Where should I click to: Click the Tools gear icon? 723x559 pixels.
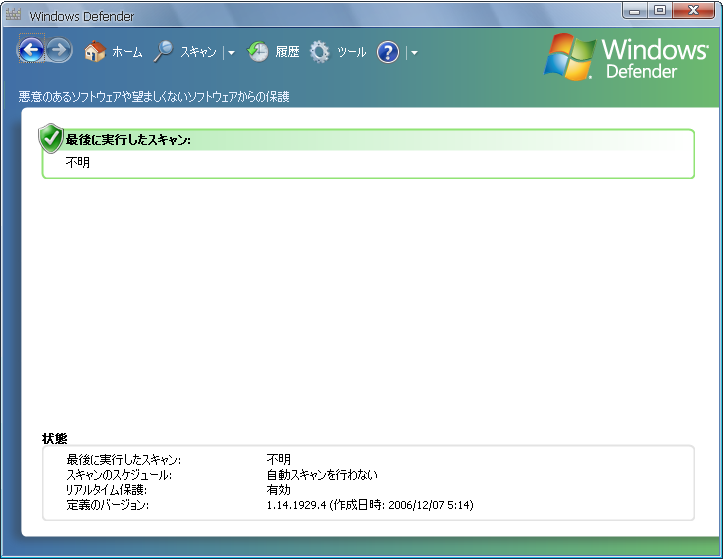pyautogui.click(x=320, y=52)
